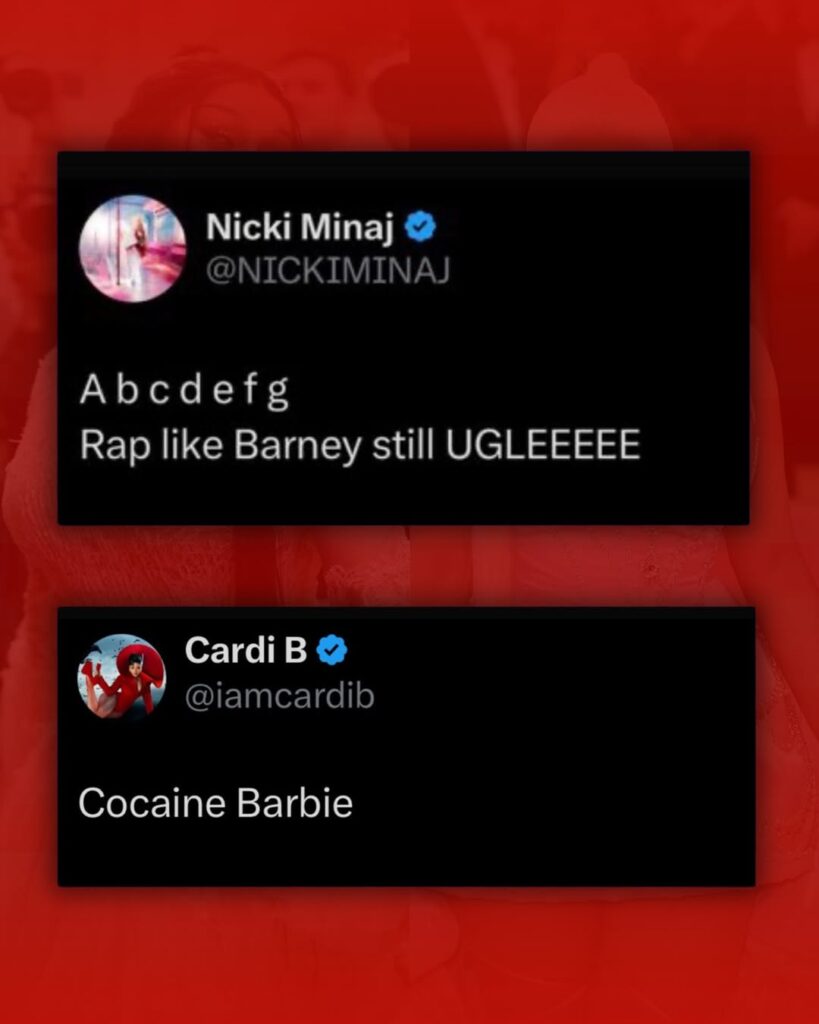Click the letter 'g' ending the alphabet line
Image resolution: width=819 pixels, height=1024 pixels.
click(x=279, y=394)
